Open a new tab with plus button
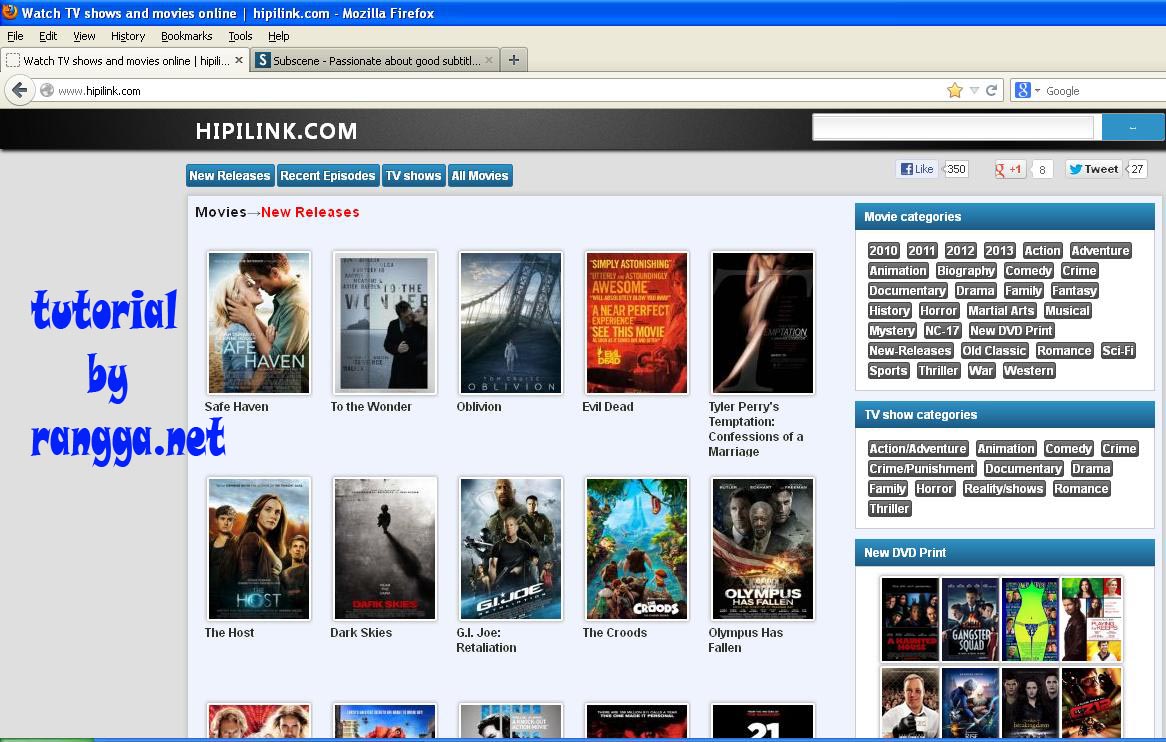The image size is (1166, 742). click(514, 60)
